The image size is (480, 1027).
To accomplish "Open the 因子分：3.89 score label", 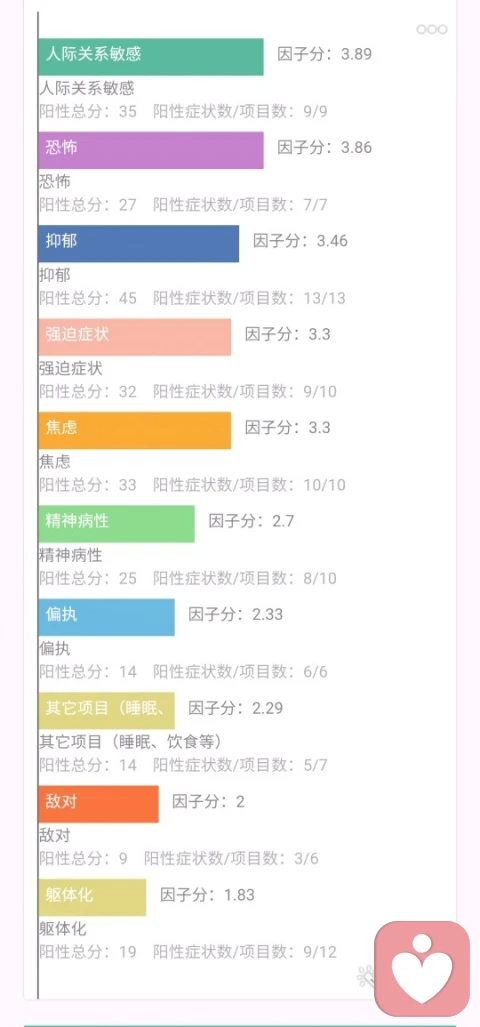I will (x=325, y=54).
